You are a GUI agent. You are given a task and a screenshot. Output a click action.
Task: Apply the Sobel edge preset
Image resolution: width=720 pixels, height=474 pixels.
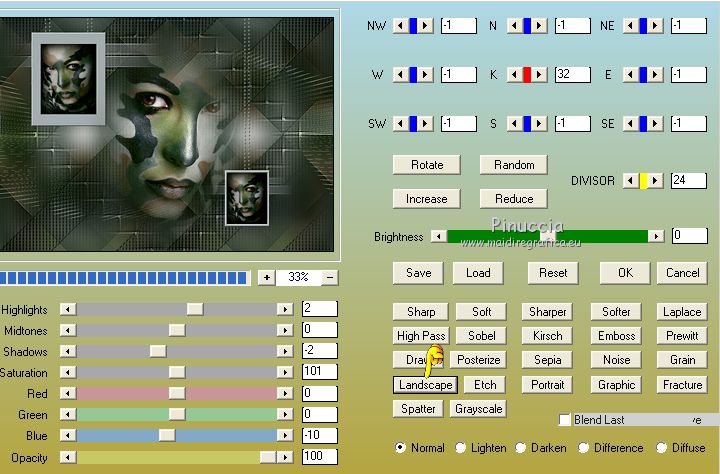(x=481, y=336)
